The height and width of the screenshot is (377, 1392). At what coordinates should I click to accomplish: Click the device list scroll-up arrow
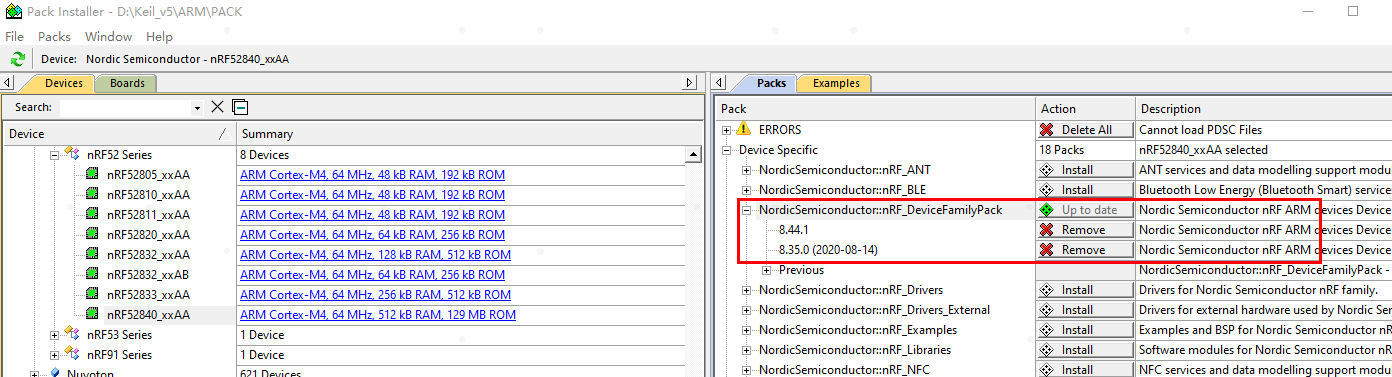pyautogui.click(x=693, y=155)
